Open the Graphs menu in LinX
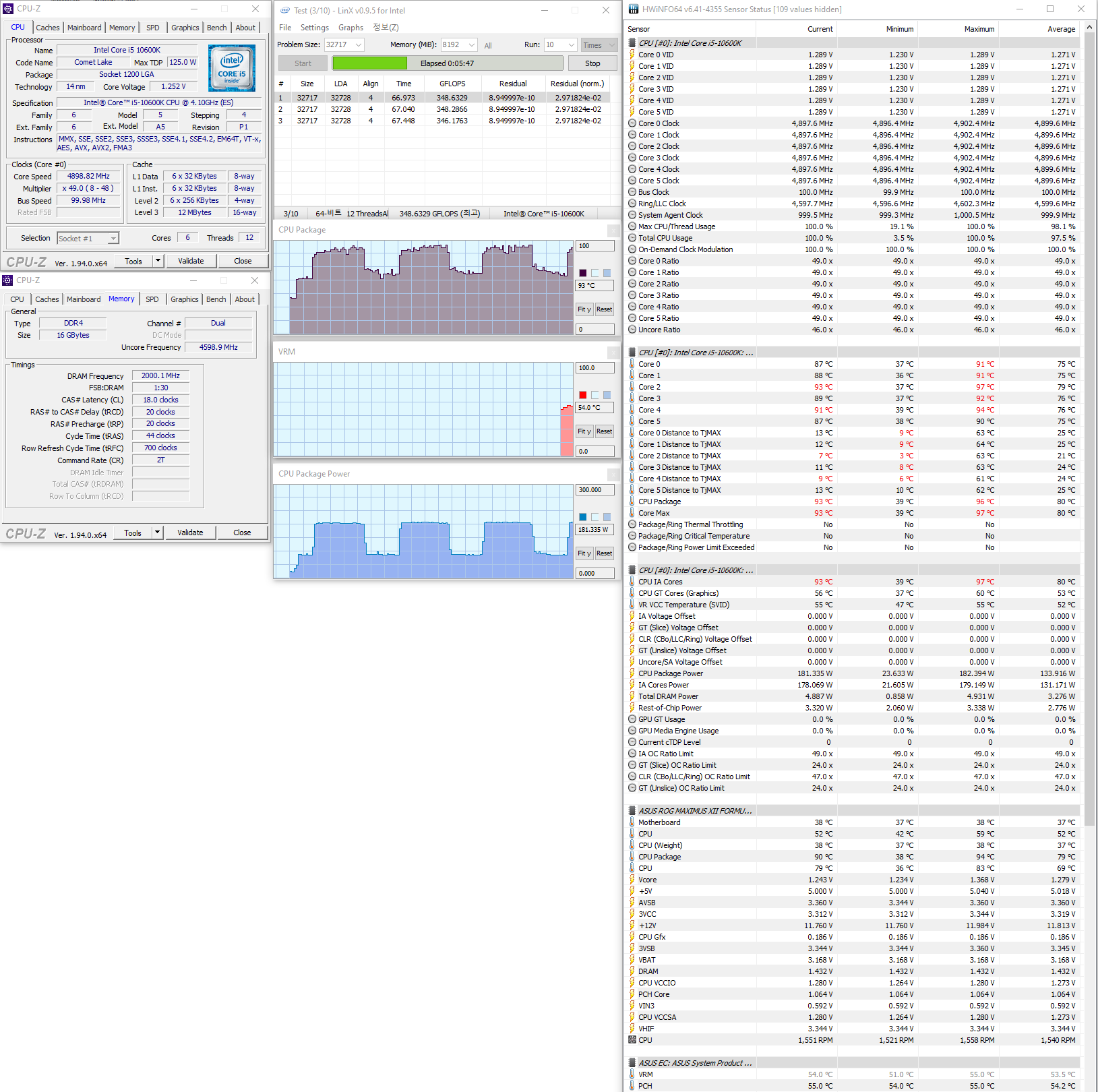Screen dimensions: 1098x1092 click(x=350, y=28)
